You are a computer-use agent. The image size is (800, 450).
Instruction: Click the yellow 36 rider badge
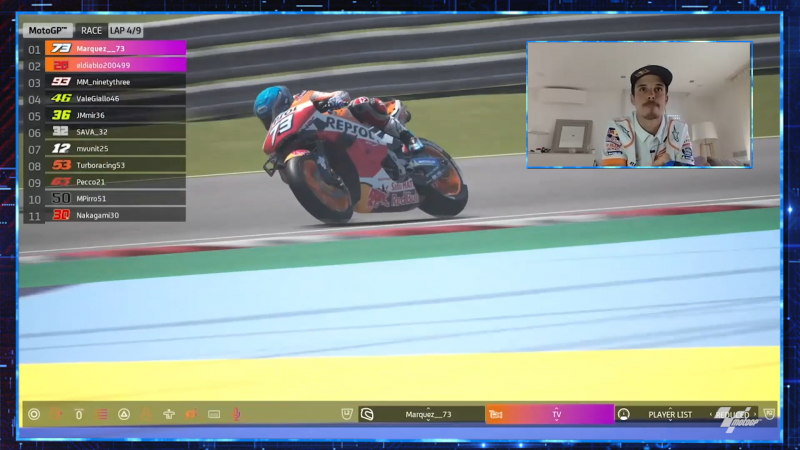pos(61,115)
